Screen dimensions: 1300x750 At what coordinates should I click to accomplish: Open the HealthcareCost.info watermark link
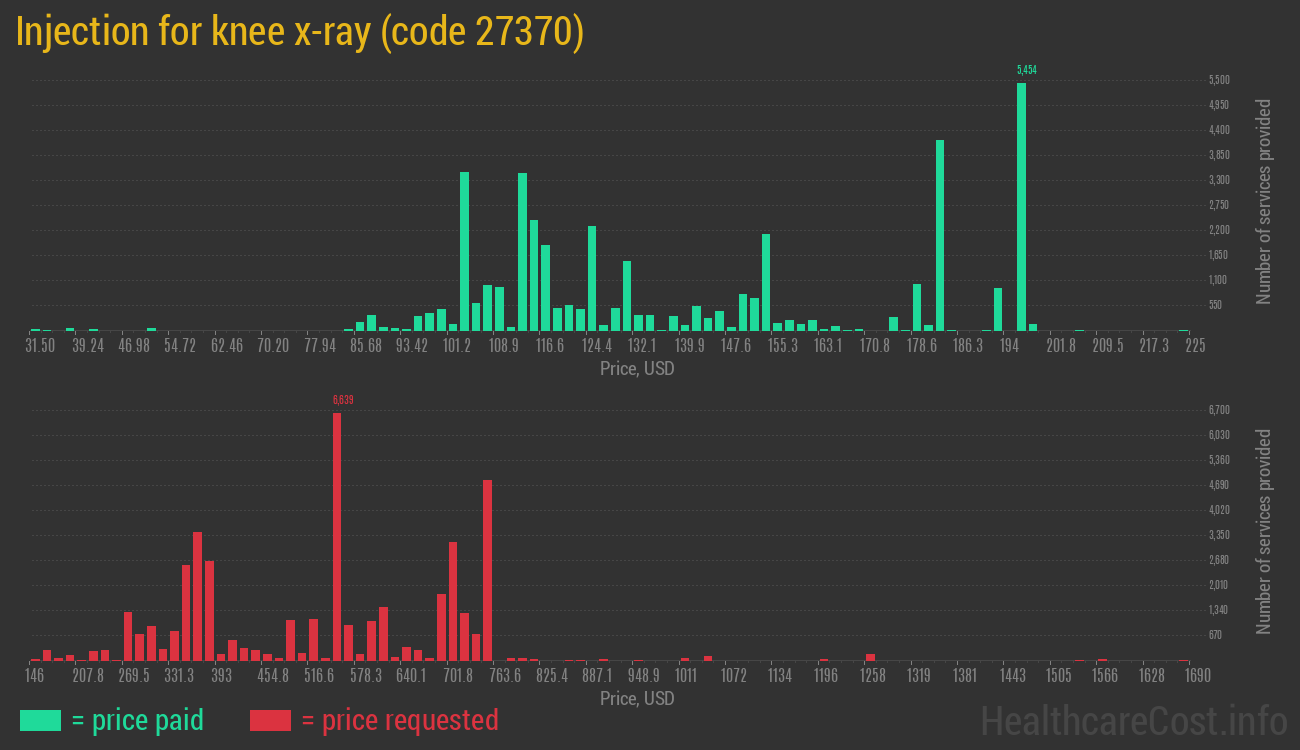tap(1133, 720)
